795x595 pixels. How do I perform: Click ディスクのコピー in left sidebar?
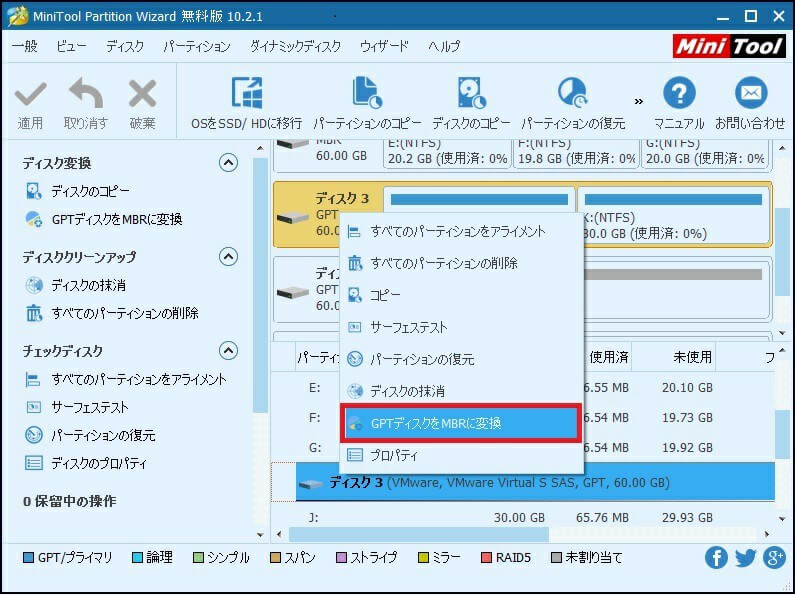90,192
